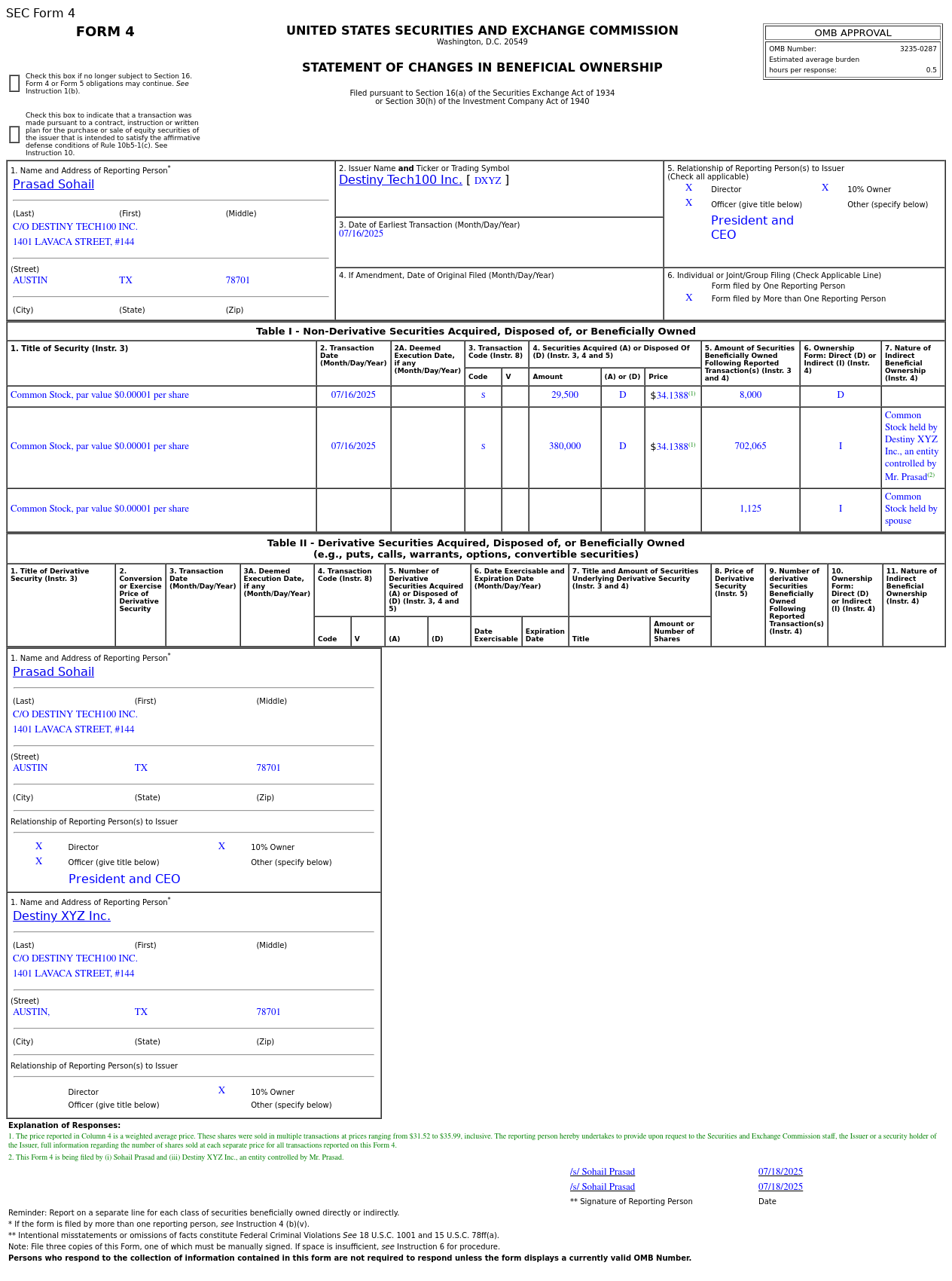This screenshot has height=1281, width=952.
Task: Click the Table I Non-Derivative Securities heading
Action: [x=476, y=332]
